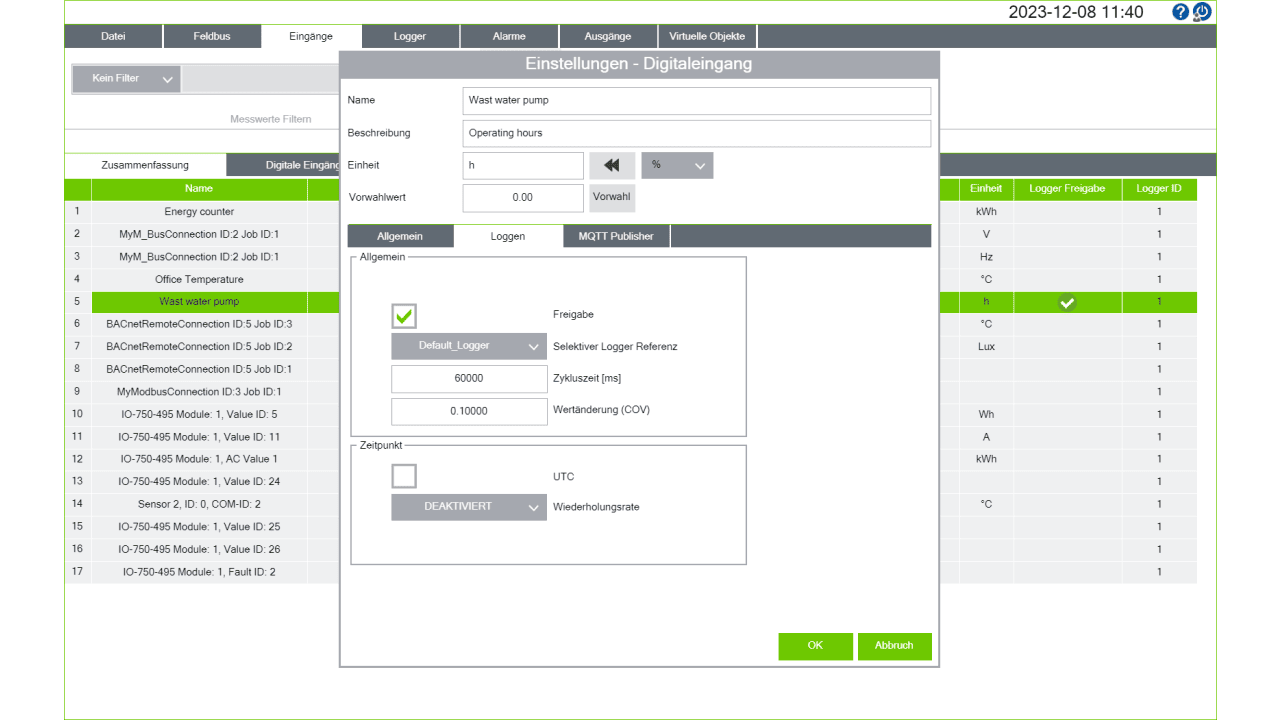The width and height of the screenshot is (1280, 720).
Task: Select the Loggen dialog tab
Action: [x=508, y=237]
